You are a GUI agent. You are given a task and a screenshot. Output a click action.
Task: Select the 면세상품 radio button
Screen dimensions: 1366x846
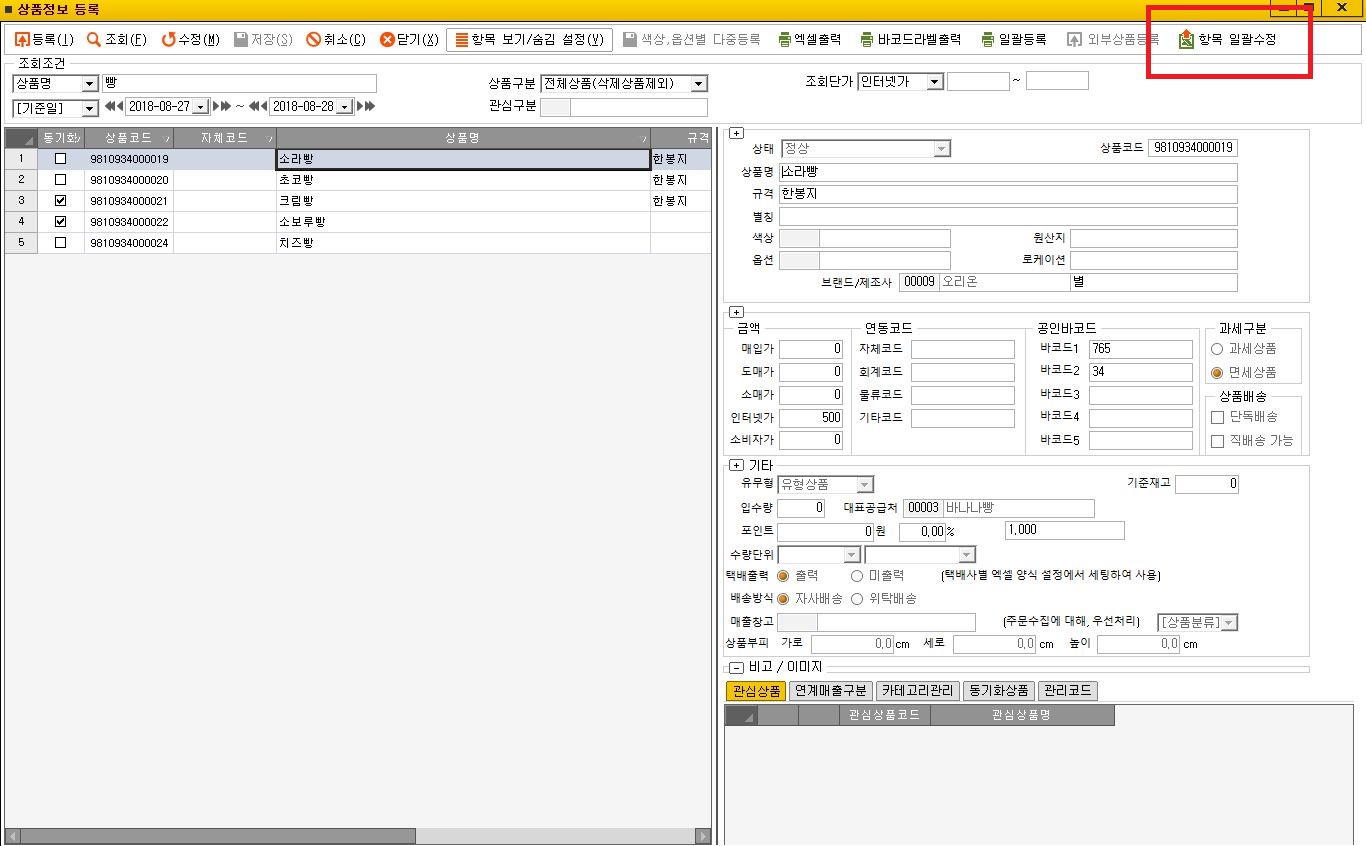click(x=1217, y=372)
